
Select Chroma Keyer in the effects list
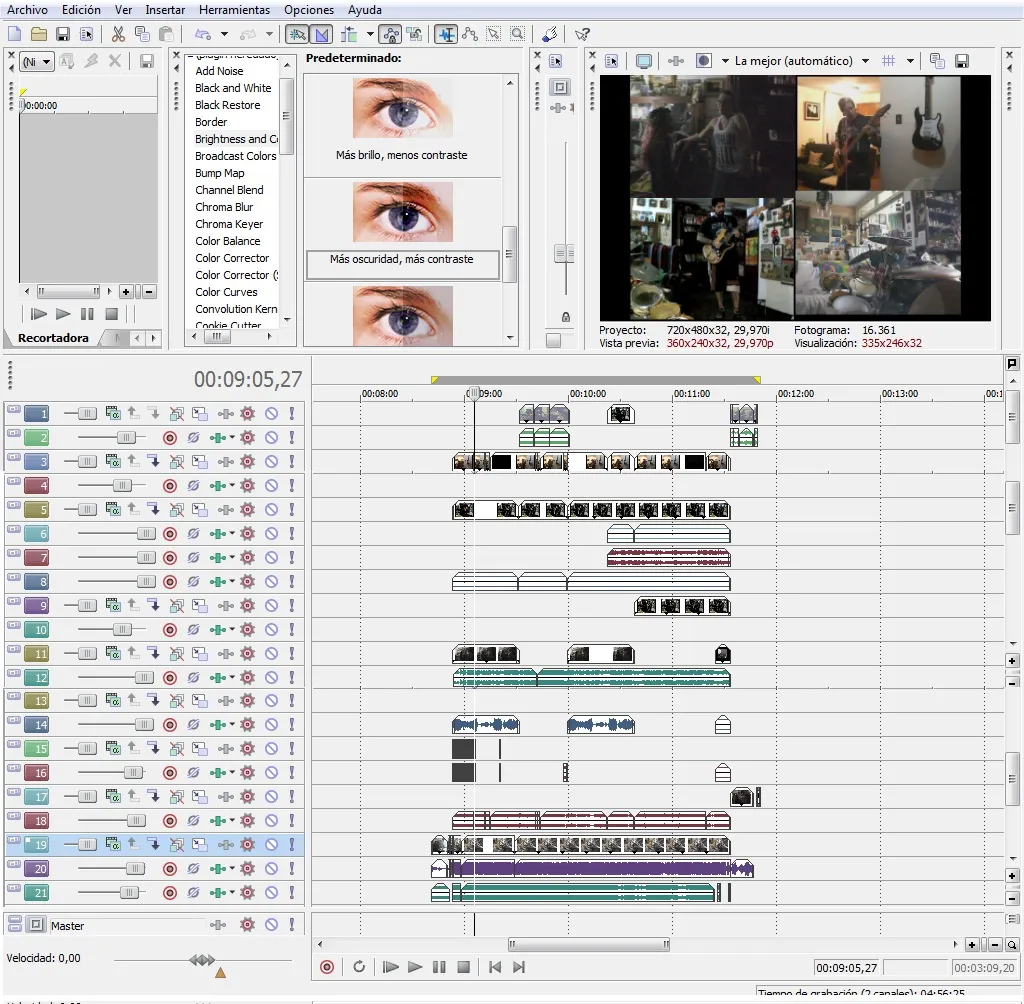pyautogui.click(x=229, y=224)
